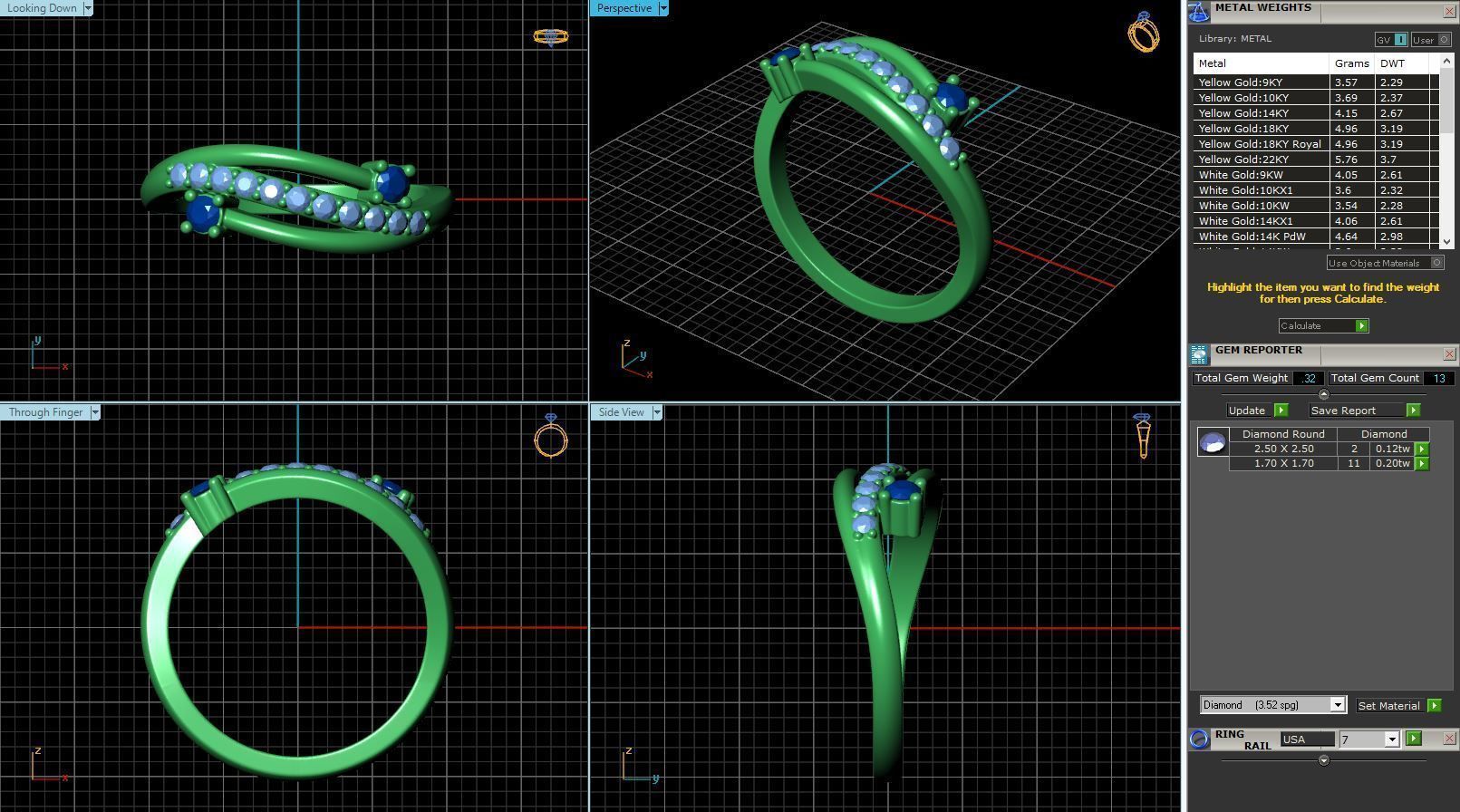
Task: Click the Perspective view orientation ring icon
Action: tap(1143, 32)
